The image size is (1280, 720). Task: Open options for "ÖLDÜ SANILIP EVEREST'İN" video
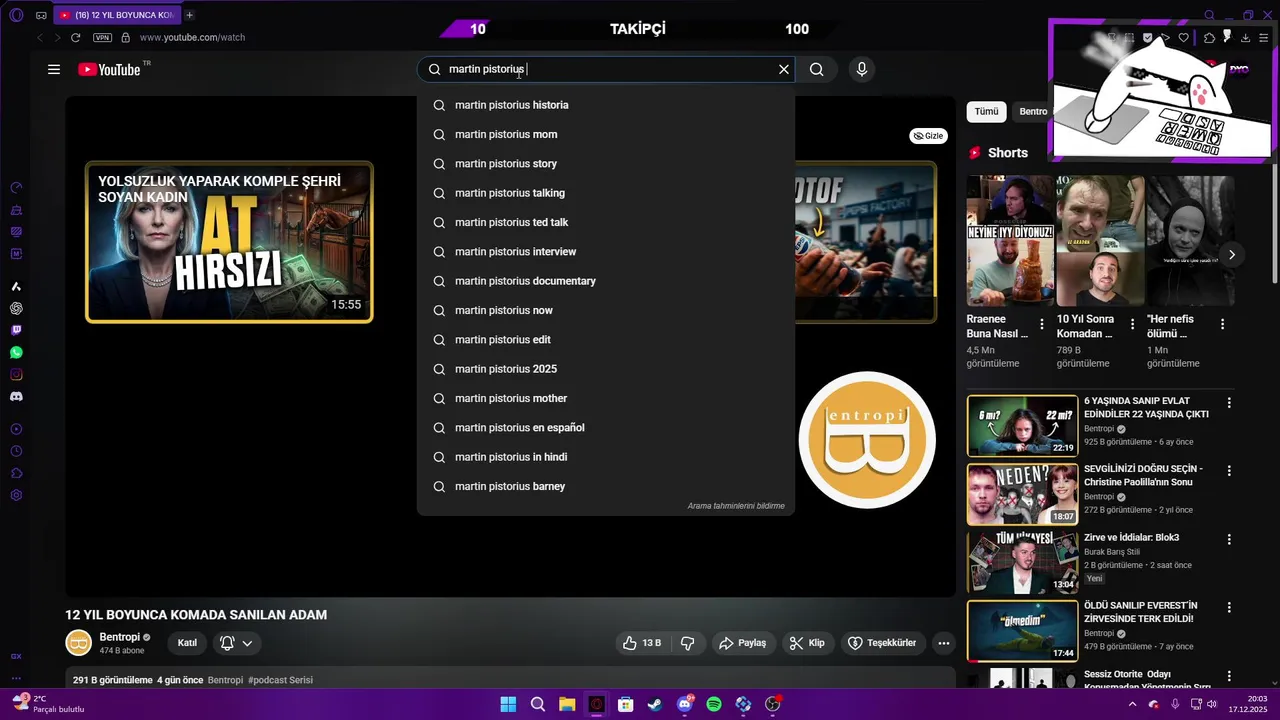coord(1229,607)
